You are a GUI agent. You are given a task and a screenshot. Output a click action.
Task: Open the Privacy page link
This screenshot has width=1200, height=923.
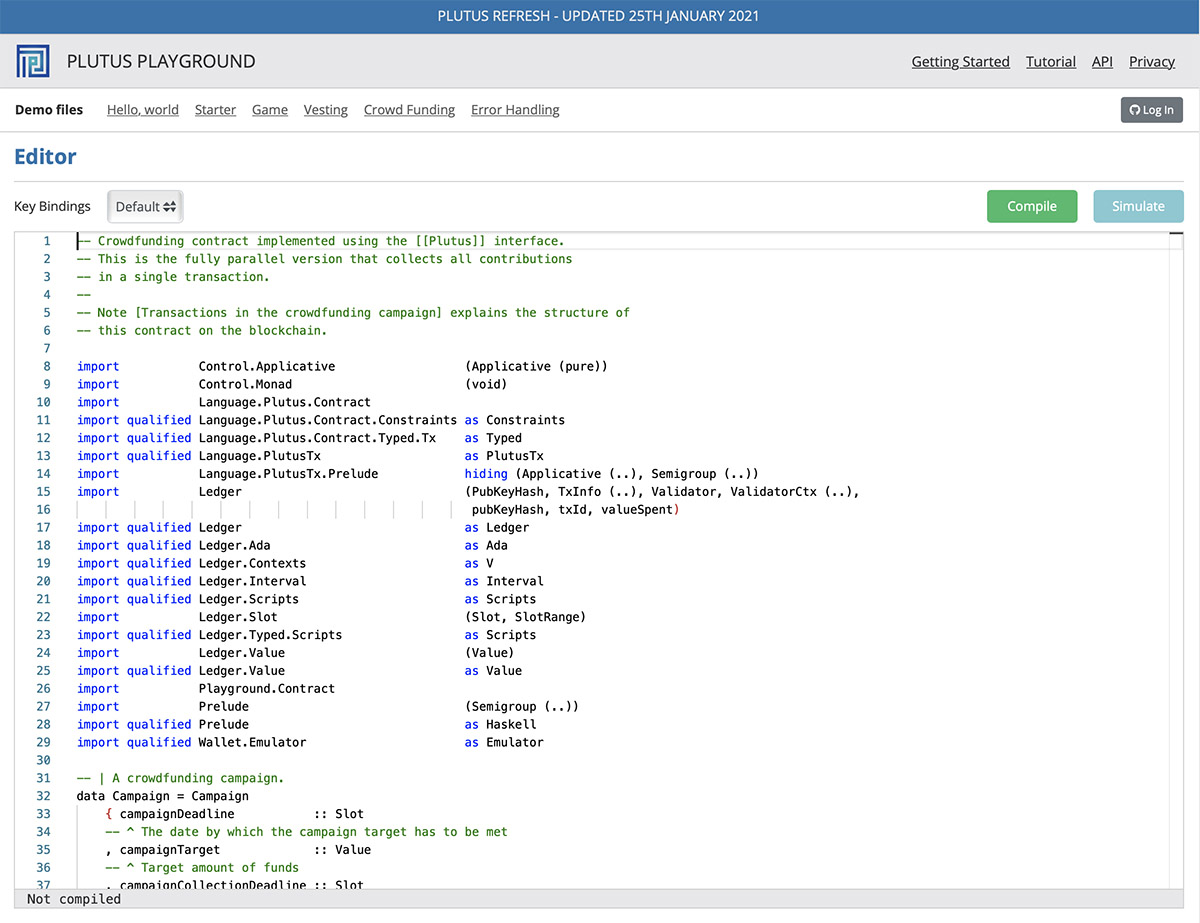click(x=1151, y=62)
